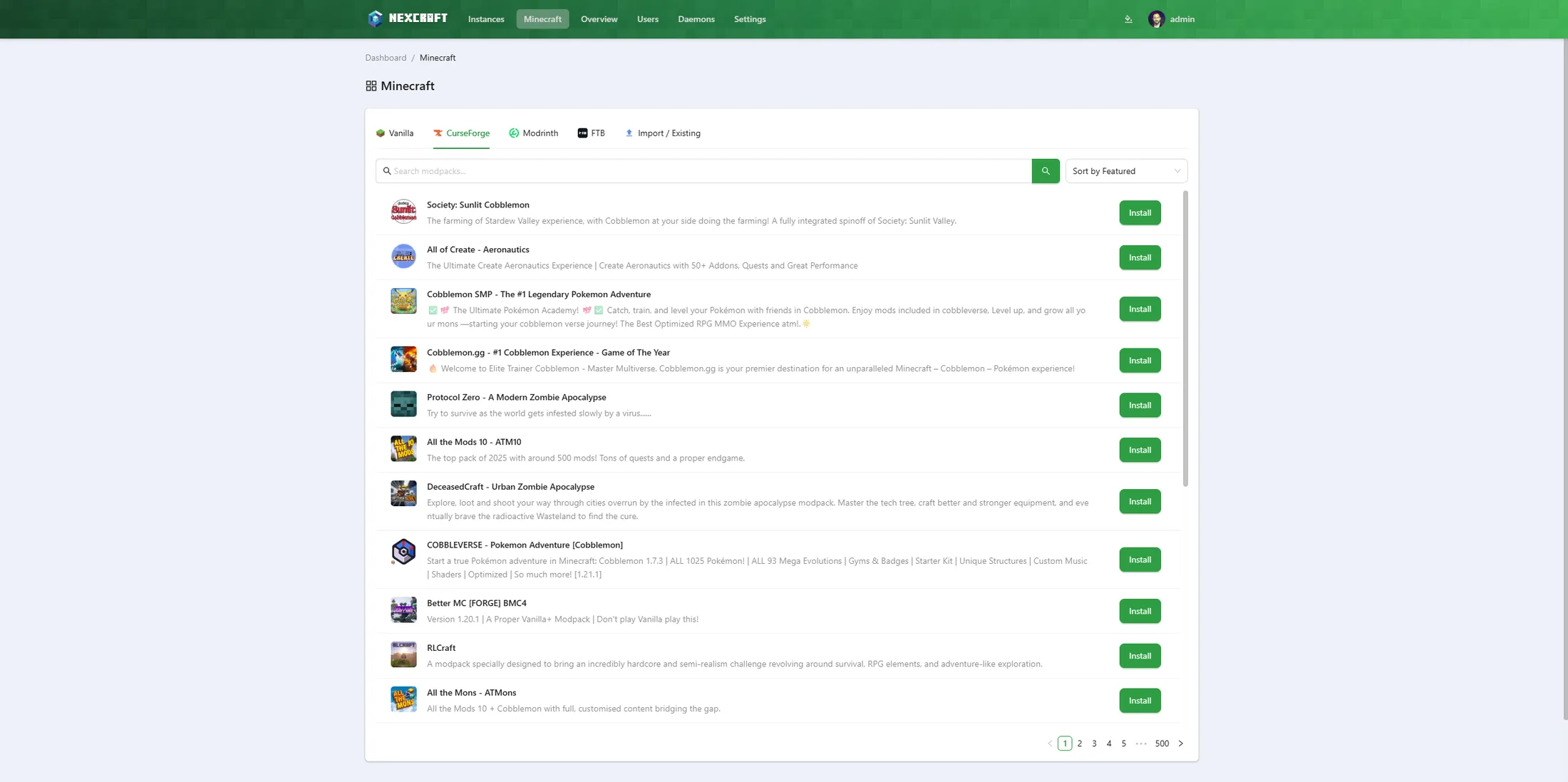Click the Minecraft breadcrumb text

(x=438, y=58)
